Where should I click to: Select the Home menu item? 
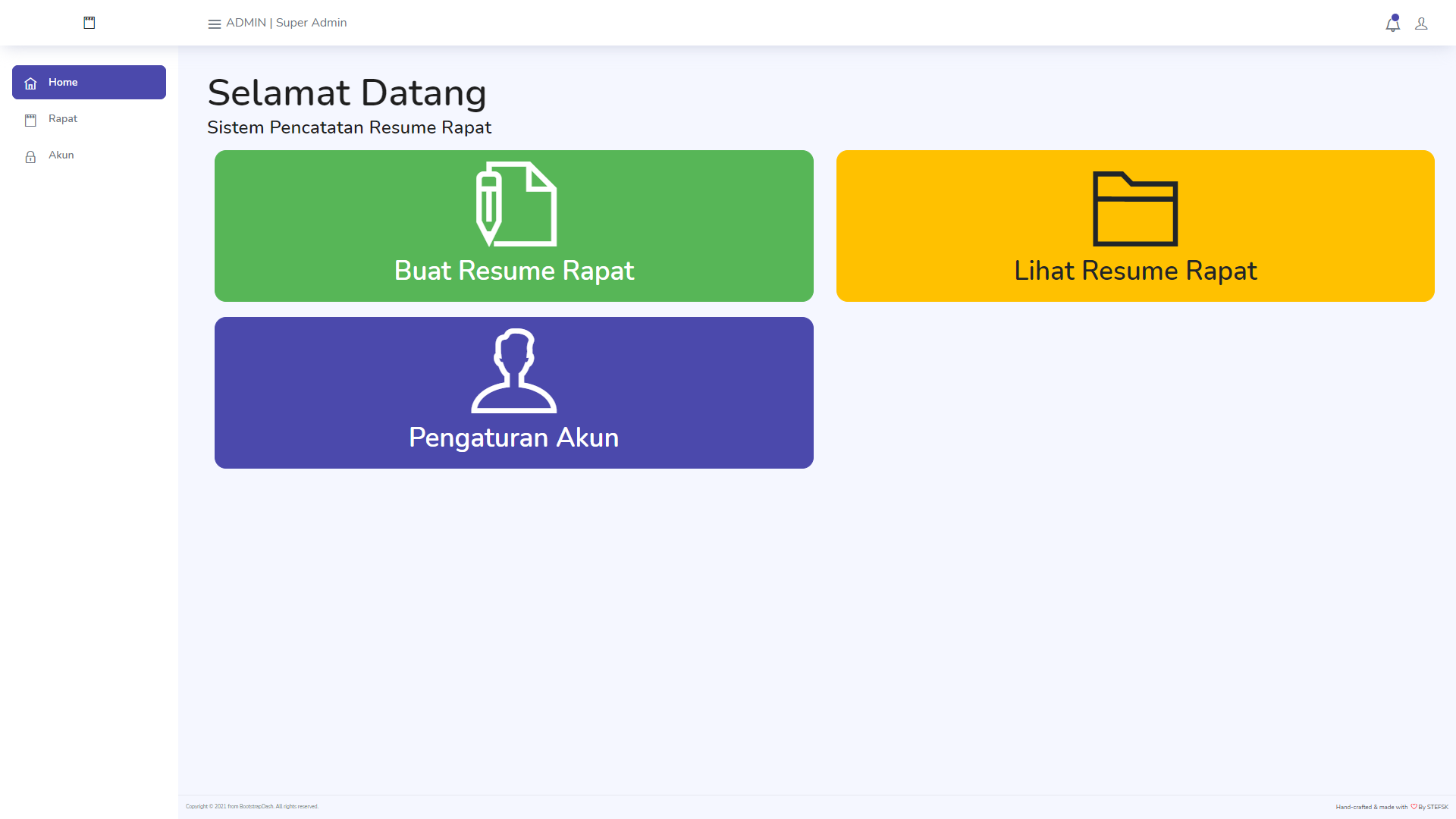pos(64,82)
